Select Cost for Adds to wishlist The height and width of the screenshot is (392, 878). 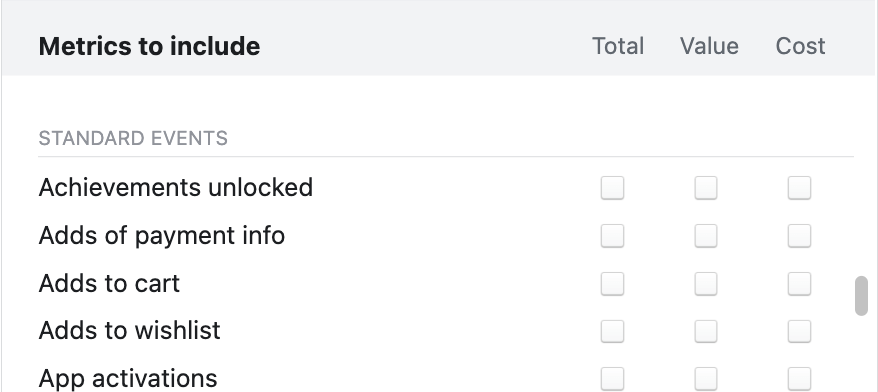[799, 332]
